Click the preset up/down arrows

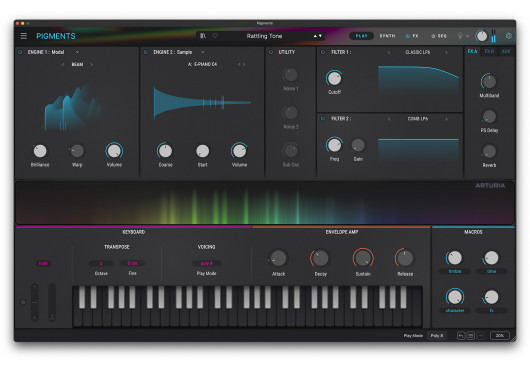tap(318, 36)
